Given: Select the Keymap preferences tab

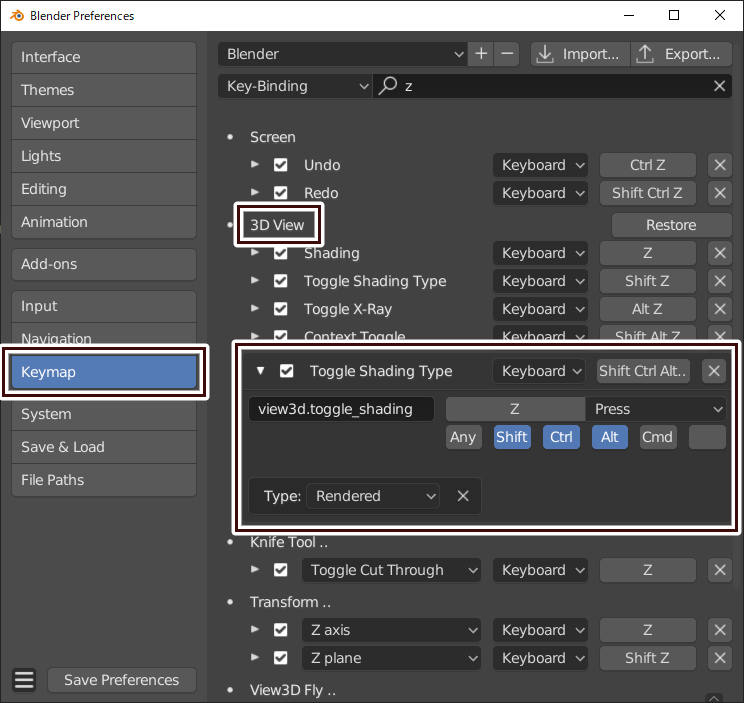Looking at the screenshot, I should tap(104, 372).
